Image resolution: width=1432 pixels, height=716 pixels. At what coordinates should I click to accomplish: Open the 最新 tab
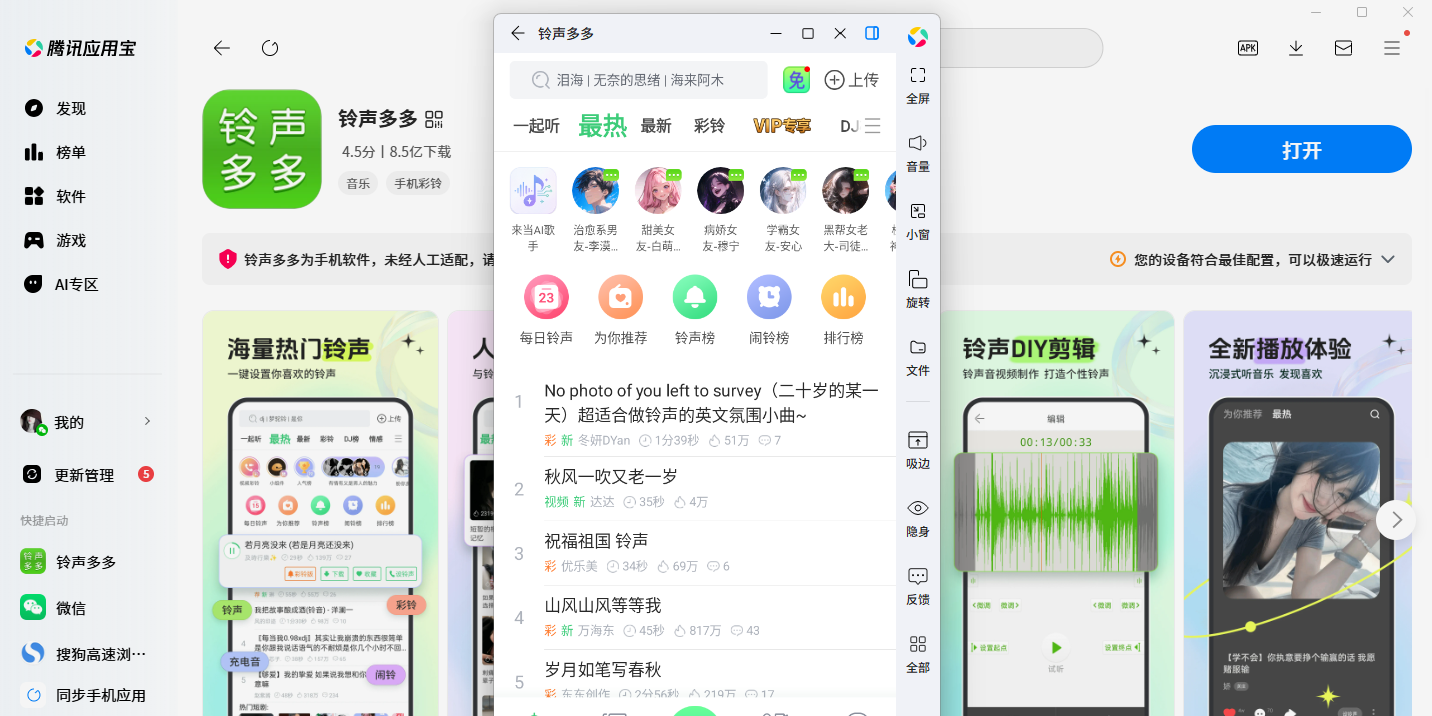point(656,126)
